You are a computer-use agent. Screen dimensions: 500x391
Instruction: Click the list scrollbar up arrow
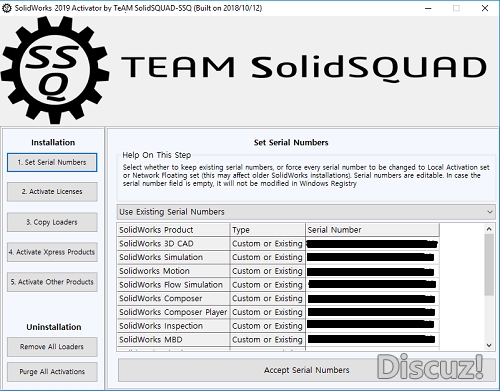489,229
